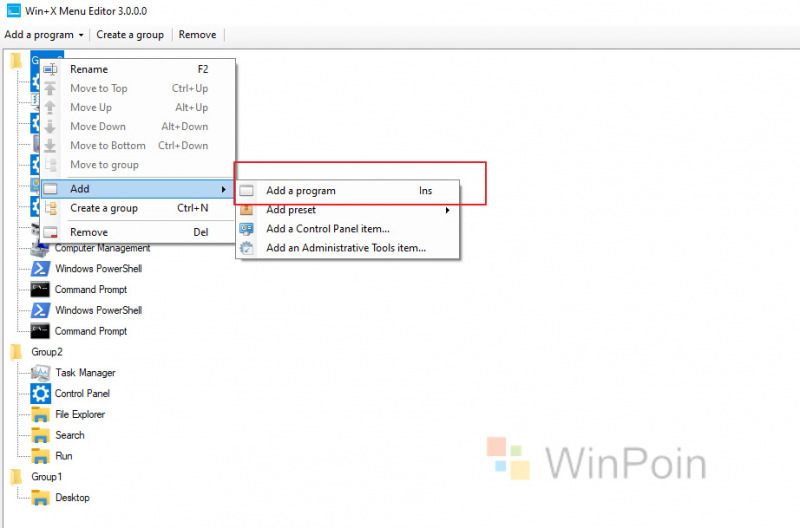The height and width of the screenshot is (528, 800).
Task: Click Remove toolbar button
Action: [x=197, y=35]
